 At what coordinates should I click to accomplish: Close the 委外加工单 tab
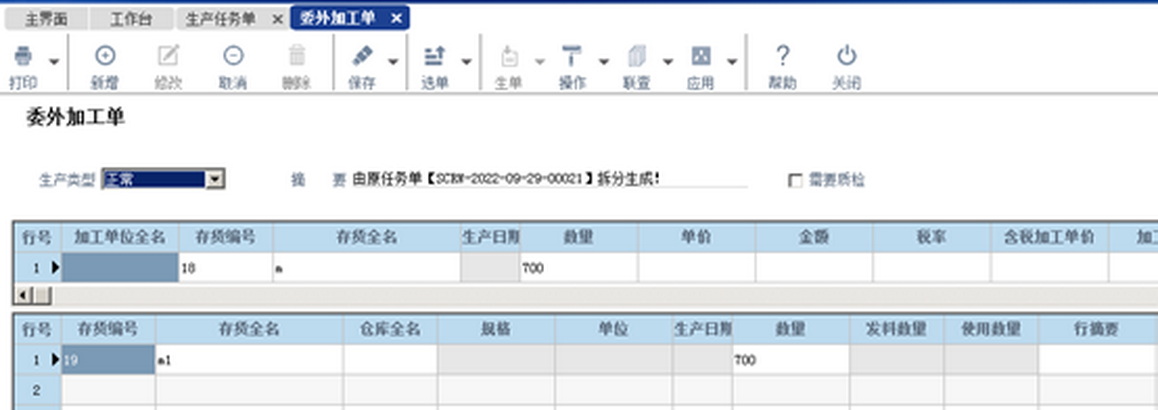[x=396, y=18]
